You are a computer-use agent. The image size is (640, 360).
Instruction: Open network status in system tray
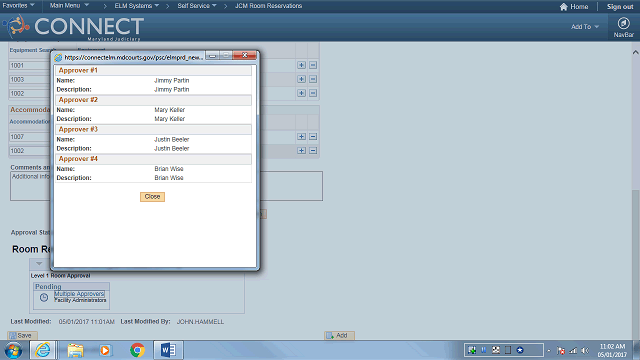pos(573,350)
